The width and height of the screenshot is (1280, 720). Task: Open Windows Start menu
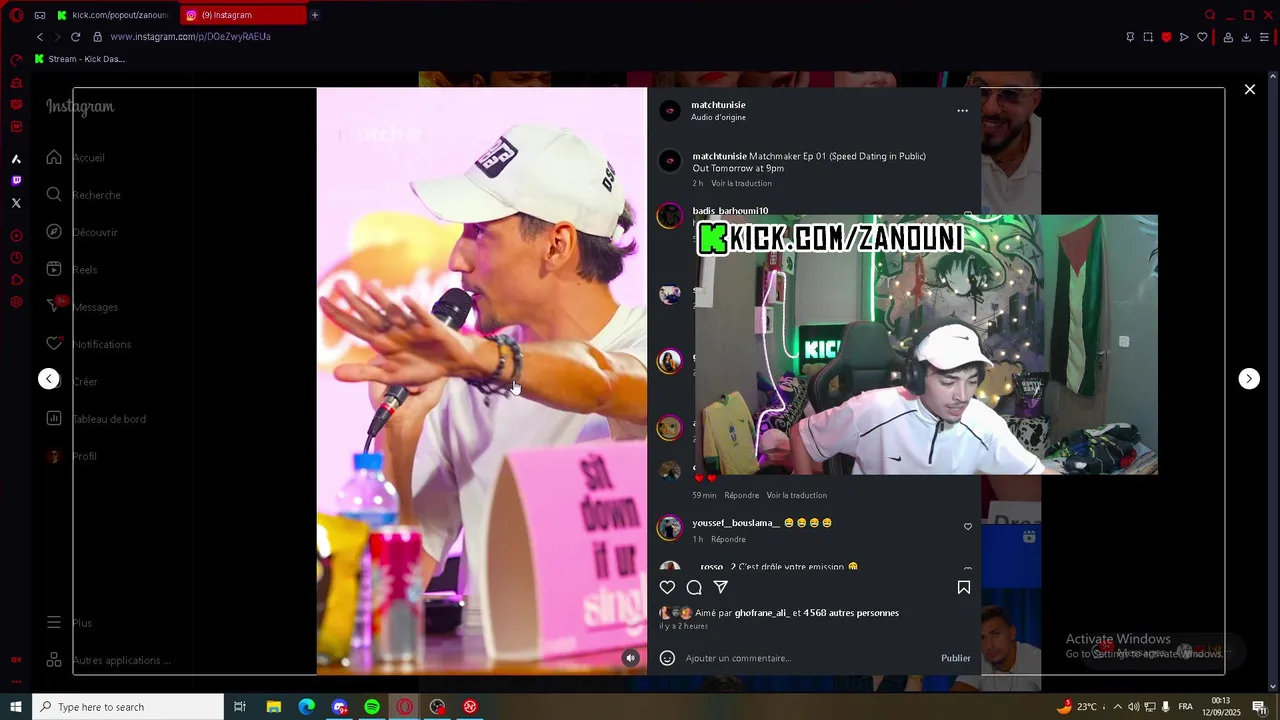16,707
